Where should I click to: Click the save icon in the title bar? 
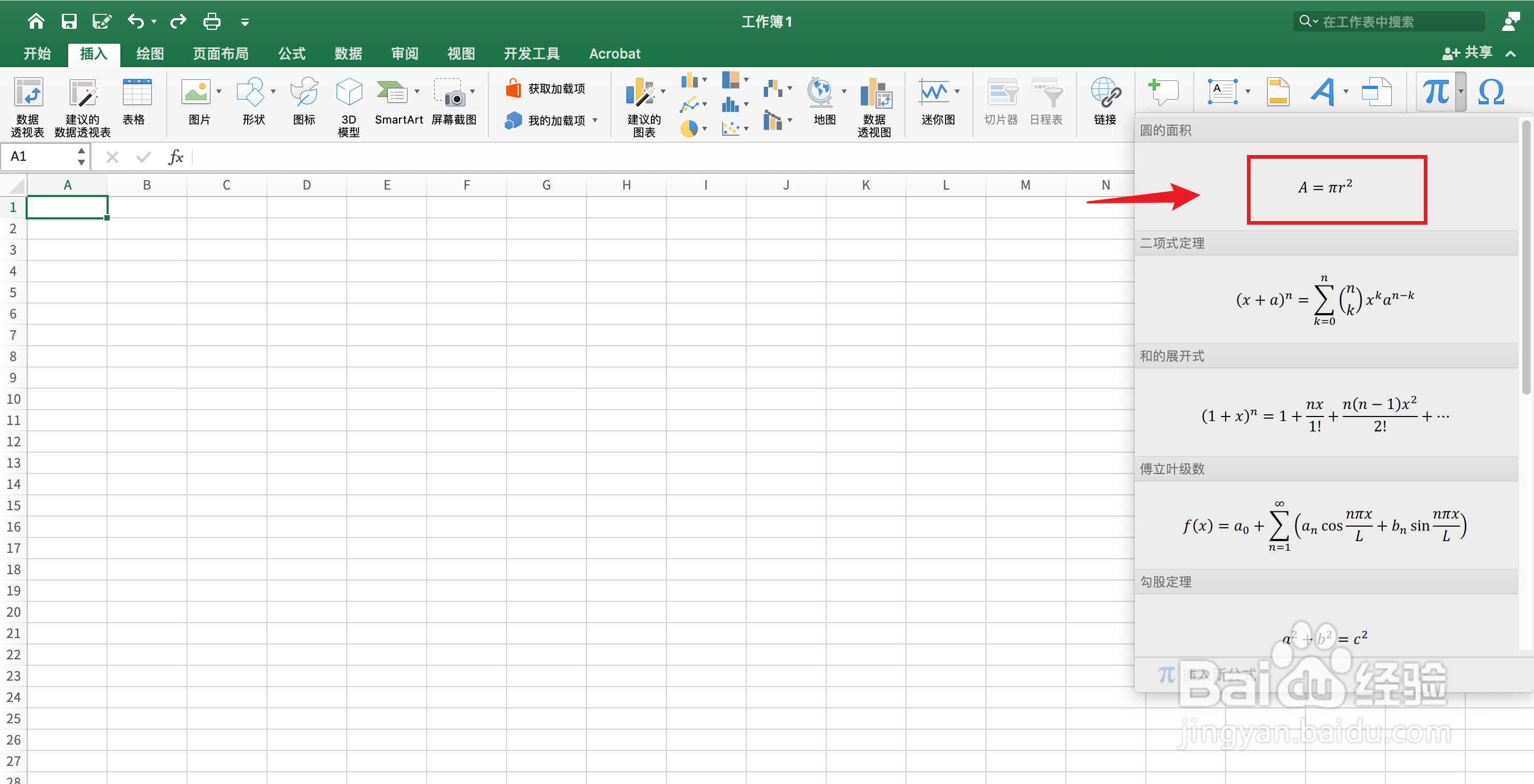[69, 22]
